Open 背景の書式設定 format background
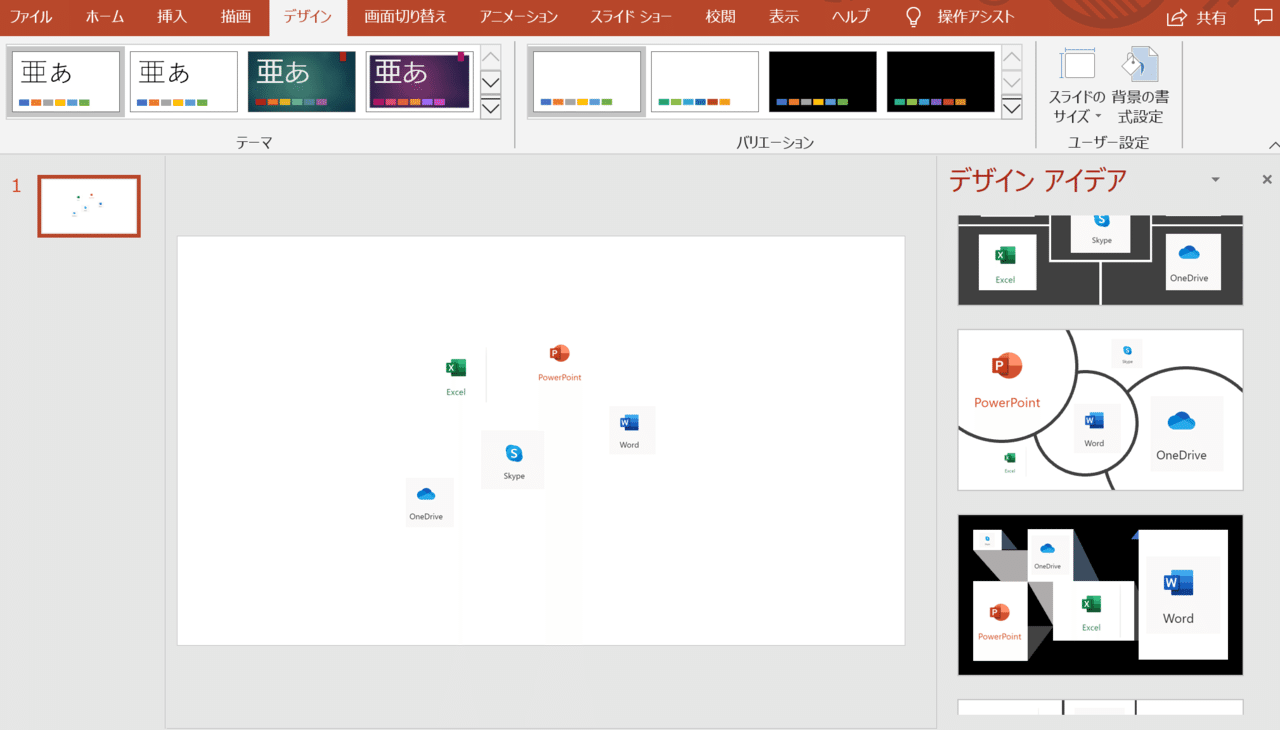The height and width of the screenshot is (730, 1280). 1140,86
